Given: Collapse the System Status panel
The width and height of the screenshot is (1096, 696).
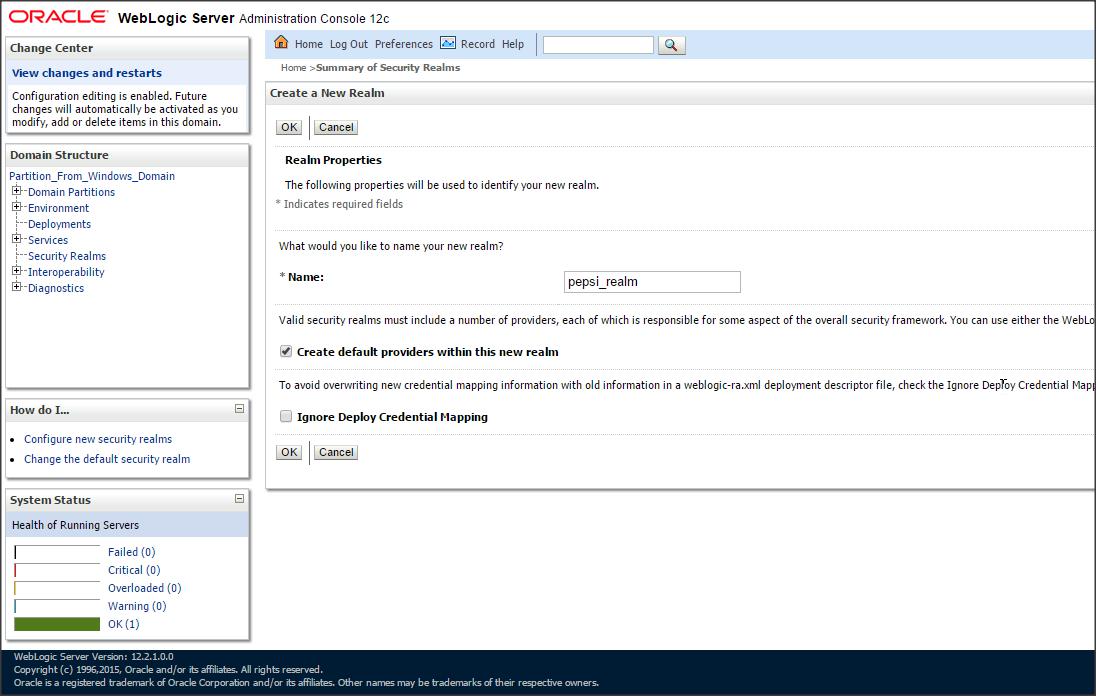Looking at the screenshot, I should click(239, 499).
